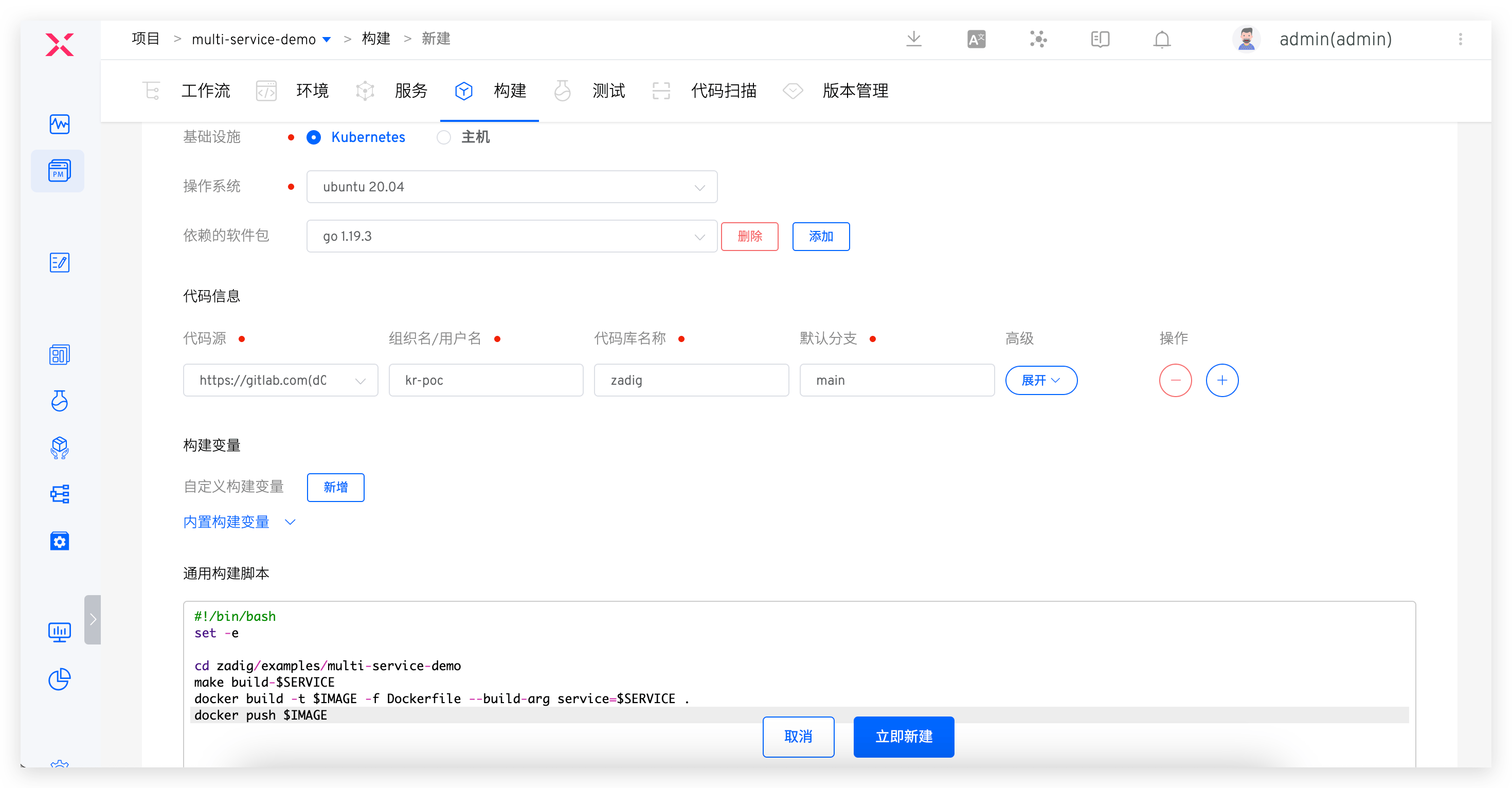This screenshot has width=1512, height=788.
Task: Select the Kubernetes infrastructure radio button
Action: (314, 137)
